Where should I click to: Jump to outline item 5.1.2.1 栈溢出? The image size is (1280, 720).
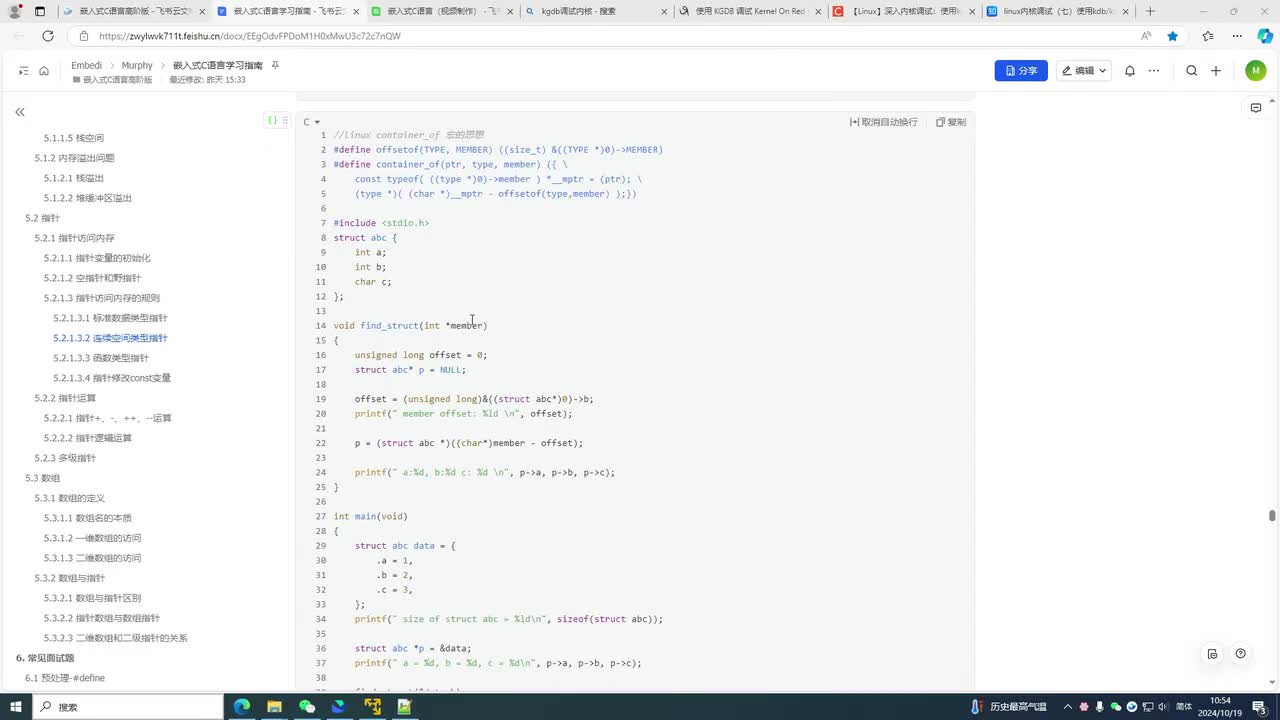click(74, 178)
